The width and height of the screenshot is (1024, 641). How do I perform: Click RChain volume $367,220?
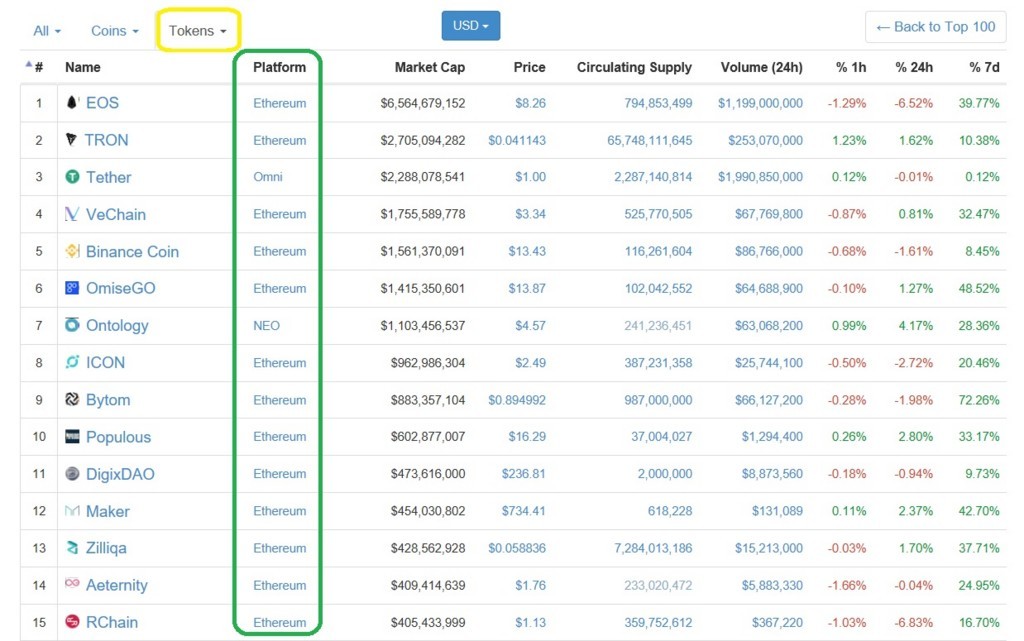778,623
